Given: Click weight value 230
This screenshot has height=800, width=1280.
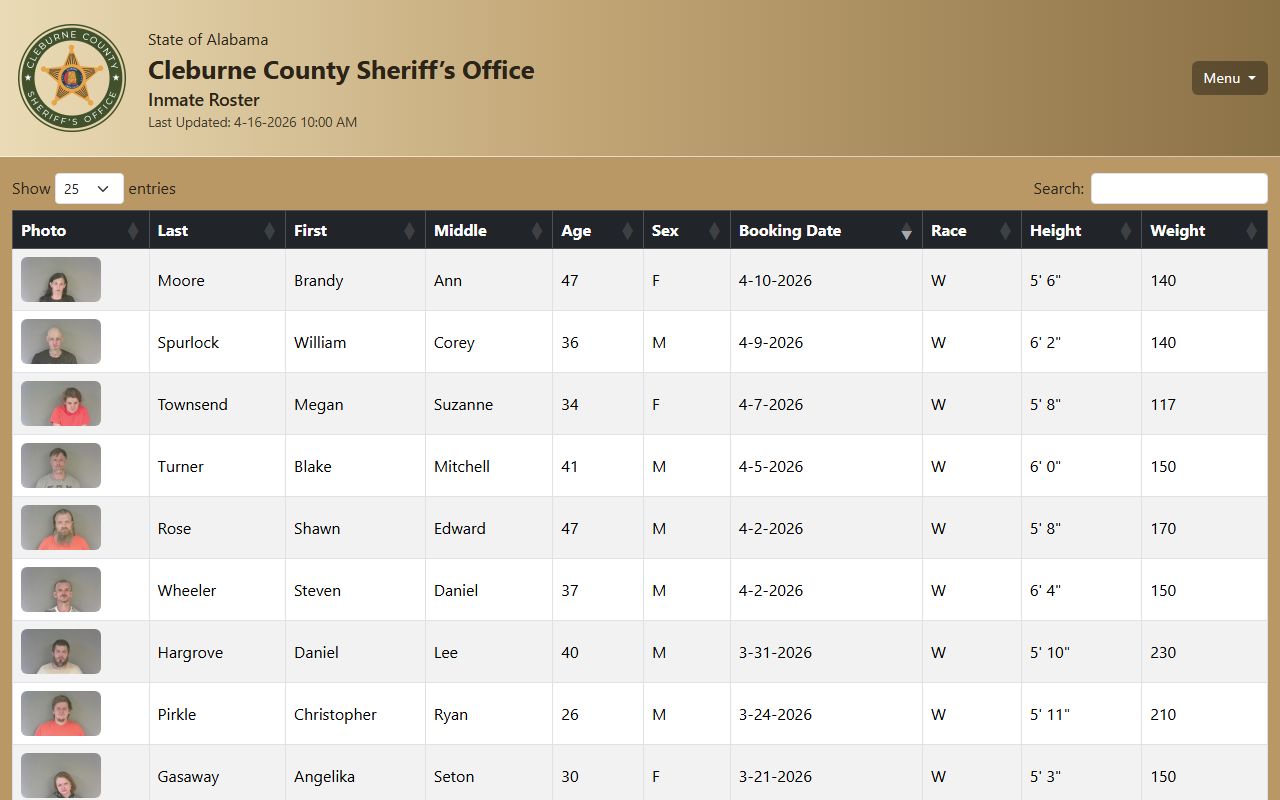Looking at the screenshot, I should coord(1163,652).
